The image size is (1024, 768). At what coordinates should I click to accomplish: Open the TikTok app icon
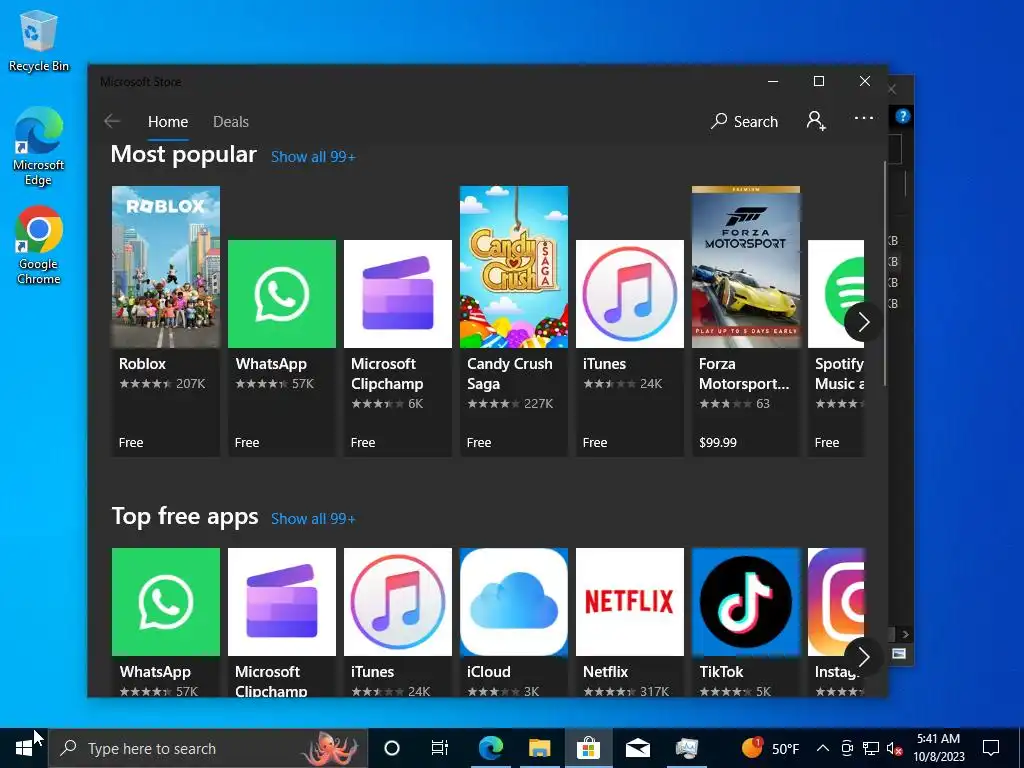[x=746, y=601]
